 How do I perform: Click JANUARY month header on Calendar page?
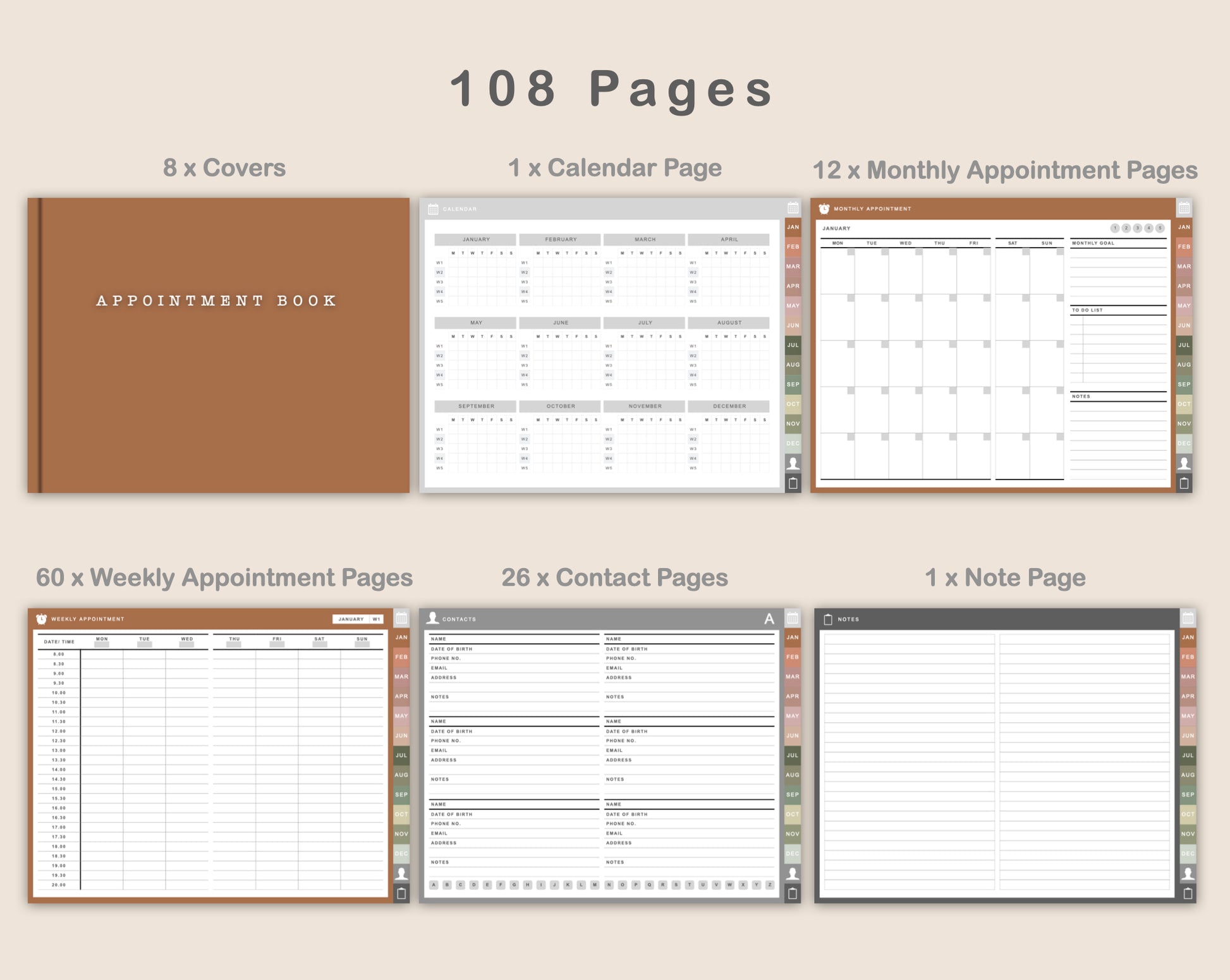point(475,239)
